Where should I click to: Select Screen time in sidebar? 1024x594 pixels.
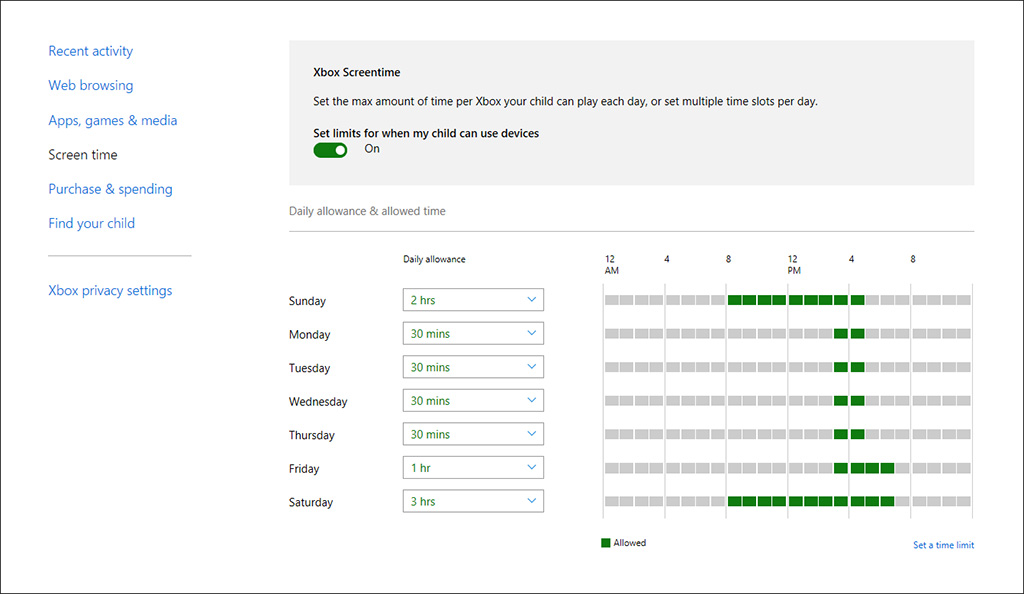(83, 155)
